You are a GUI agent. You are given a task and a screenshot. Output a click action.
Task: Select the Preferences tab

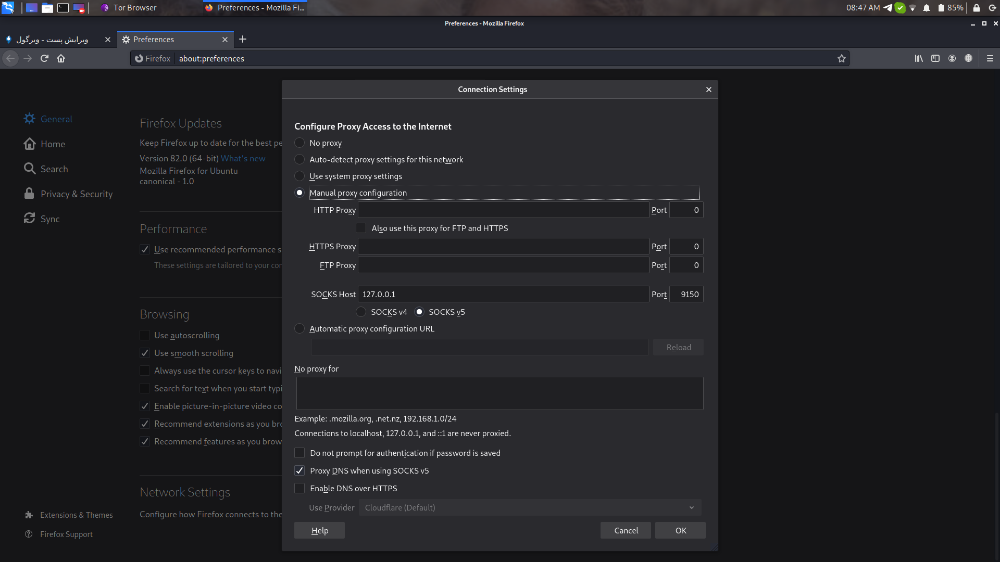click(x=175, y=39)
